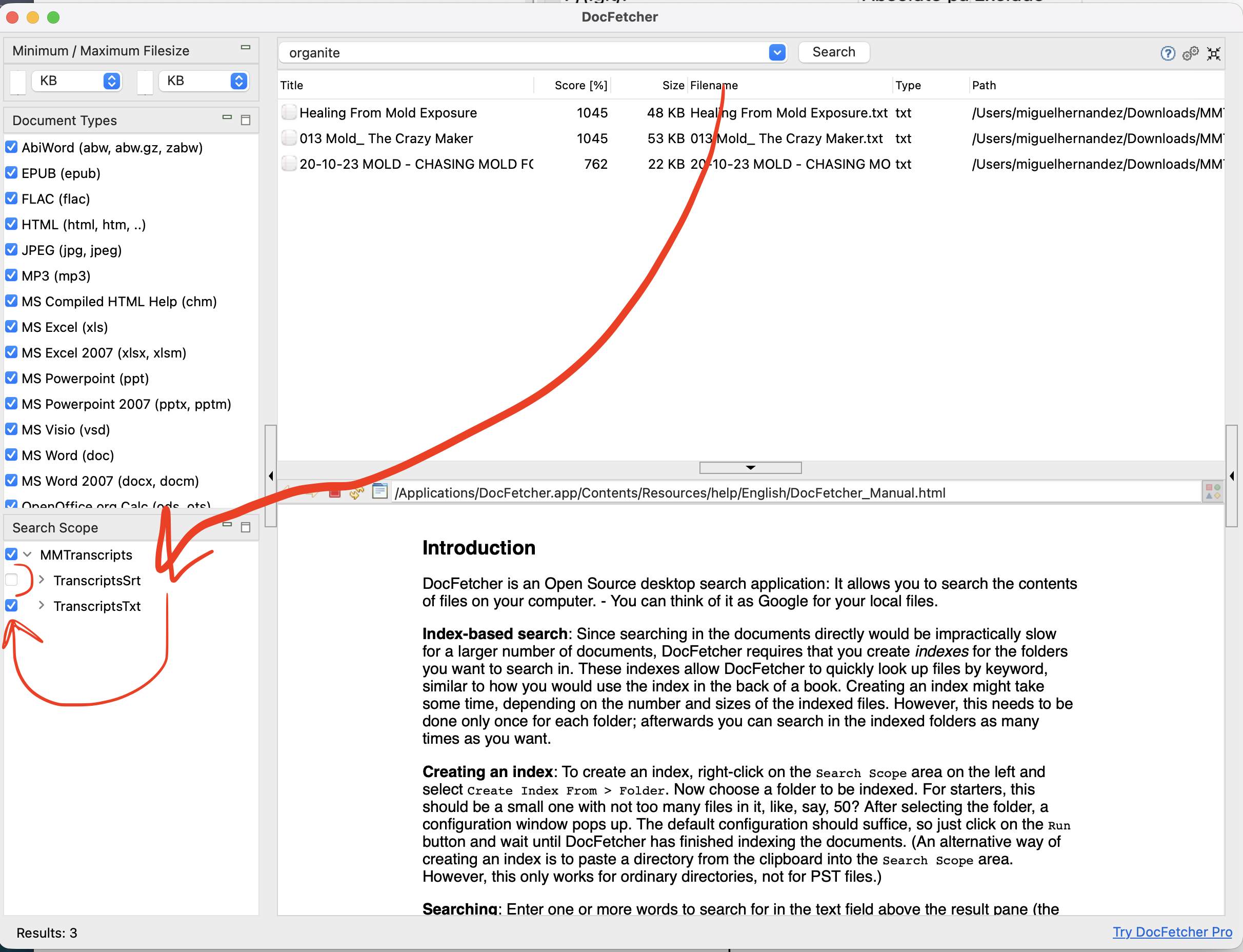Sort results by Title column
The width and height of the screenshot is (1243, 952).
point(406,85)
